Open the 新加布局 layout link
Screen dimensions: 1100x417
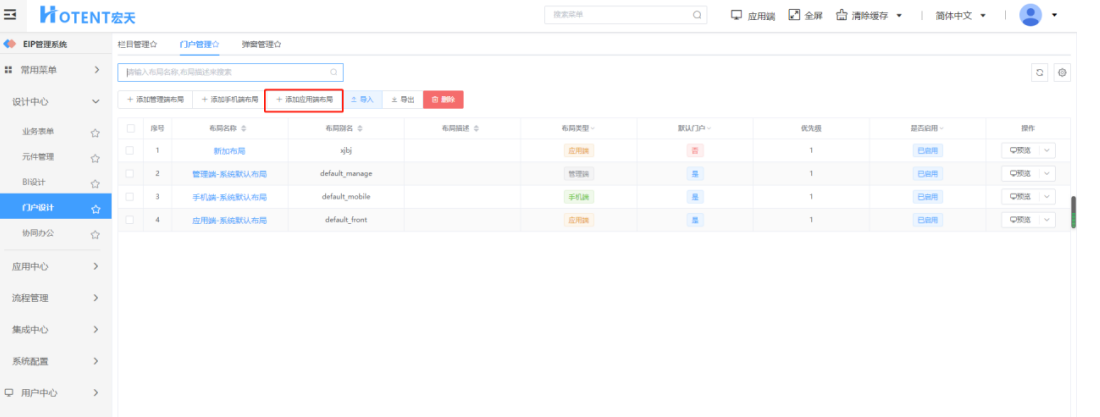click(x=229, y=151)
